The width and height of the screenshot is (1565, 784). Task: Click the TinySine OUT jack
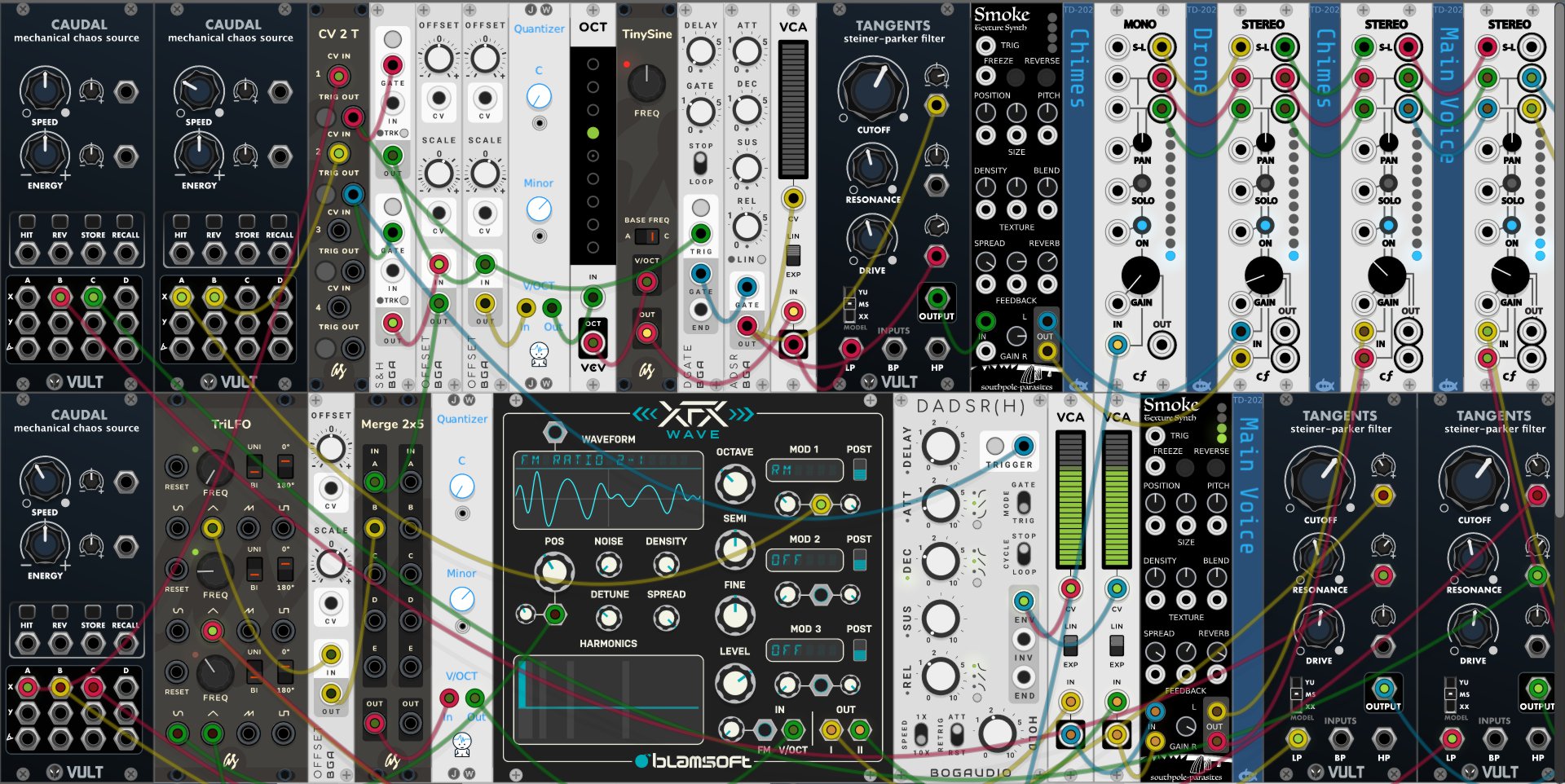pos(646,333)
